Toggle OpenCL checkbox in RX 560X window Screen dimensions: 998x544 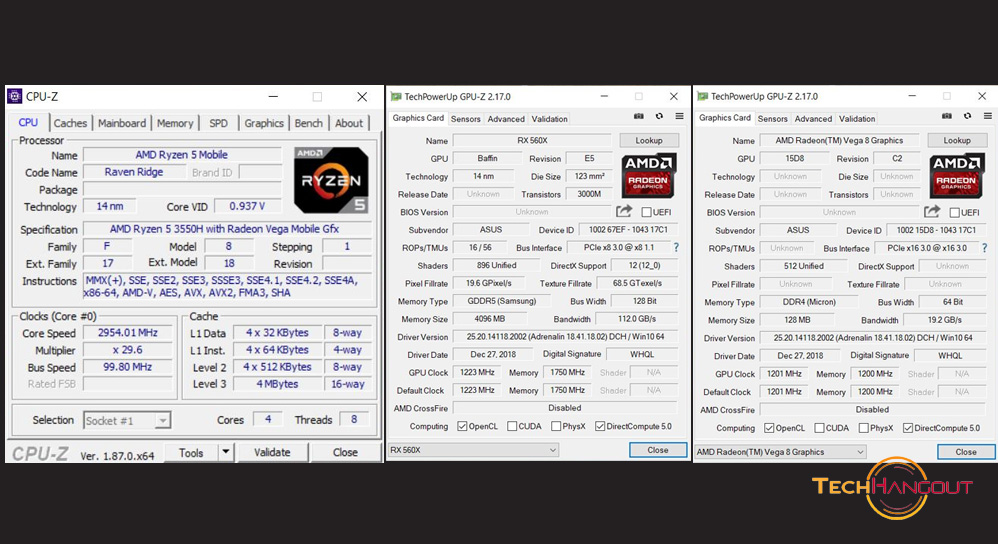[462, 426]
